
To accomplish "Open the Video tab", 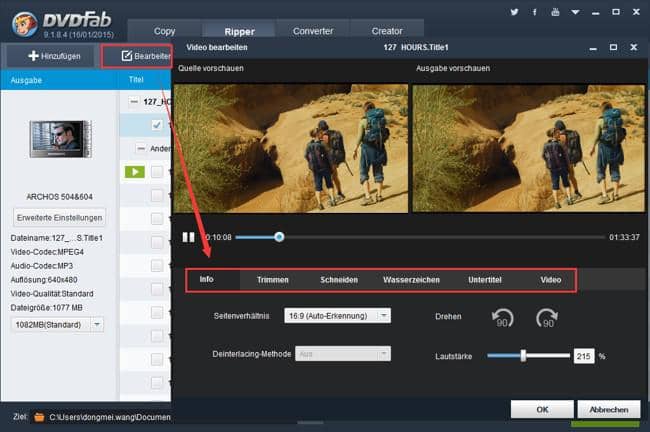I will (x=551, y=280).
